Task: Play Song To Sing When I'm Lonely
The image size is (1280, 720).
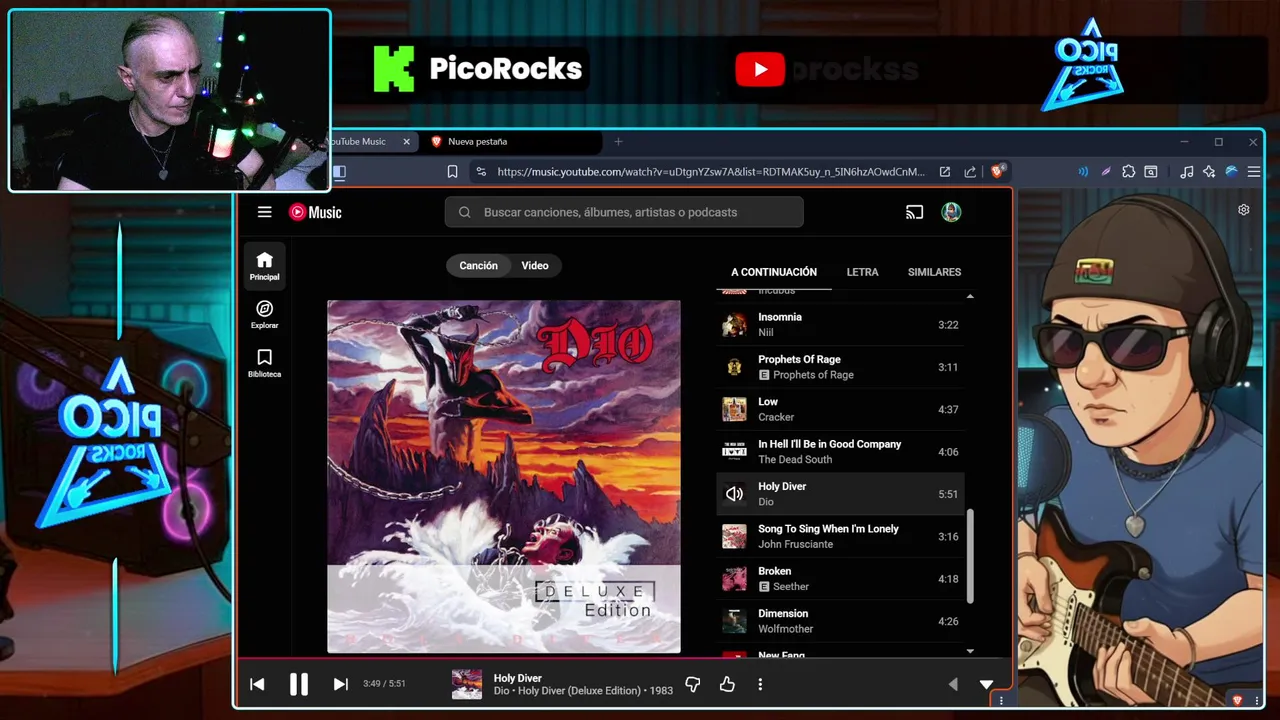Action: 840,536
